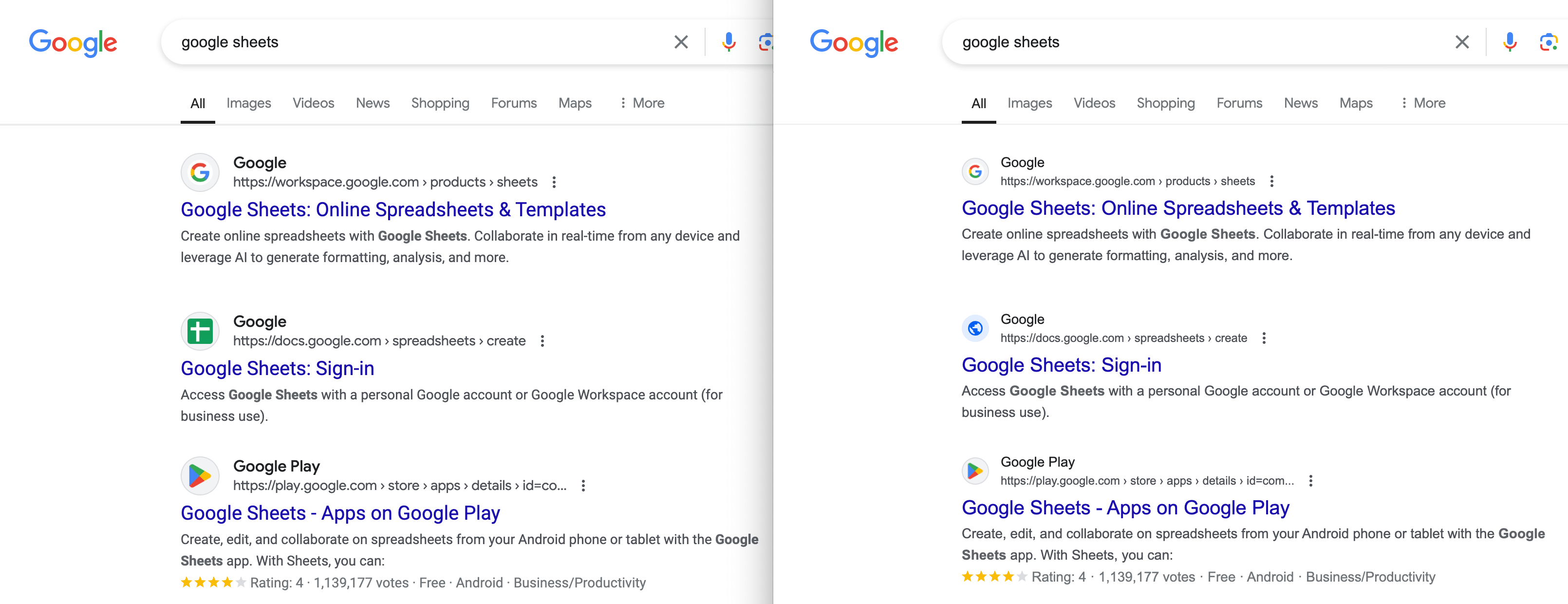Viewport: 1568px width, 604px height.
Task: Expand the More search filters in left pane
Action: coord(642,103)
